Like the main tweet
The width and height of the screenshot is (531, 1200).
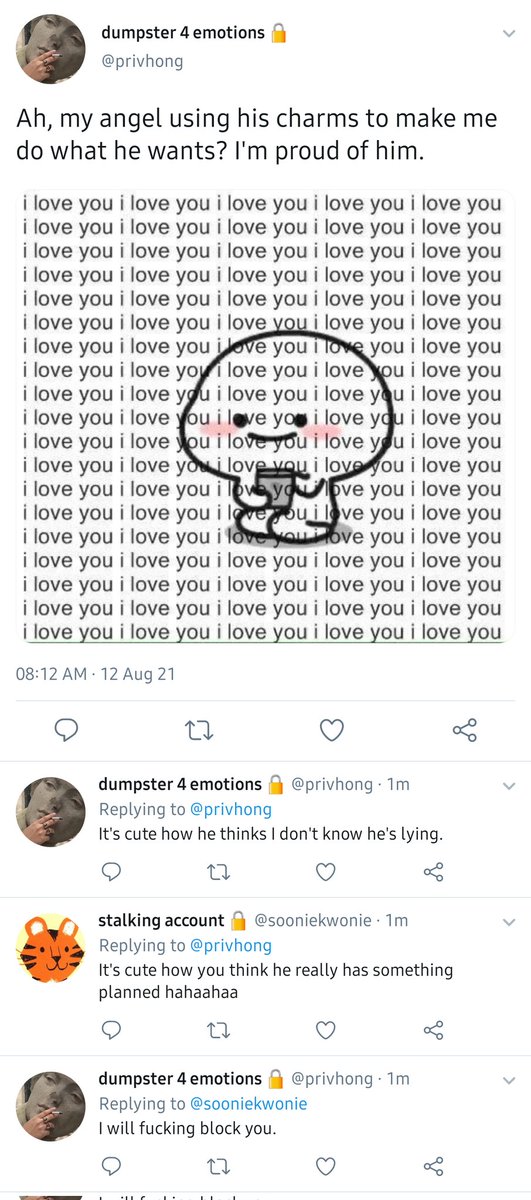point(332,731)
